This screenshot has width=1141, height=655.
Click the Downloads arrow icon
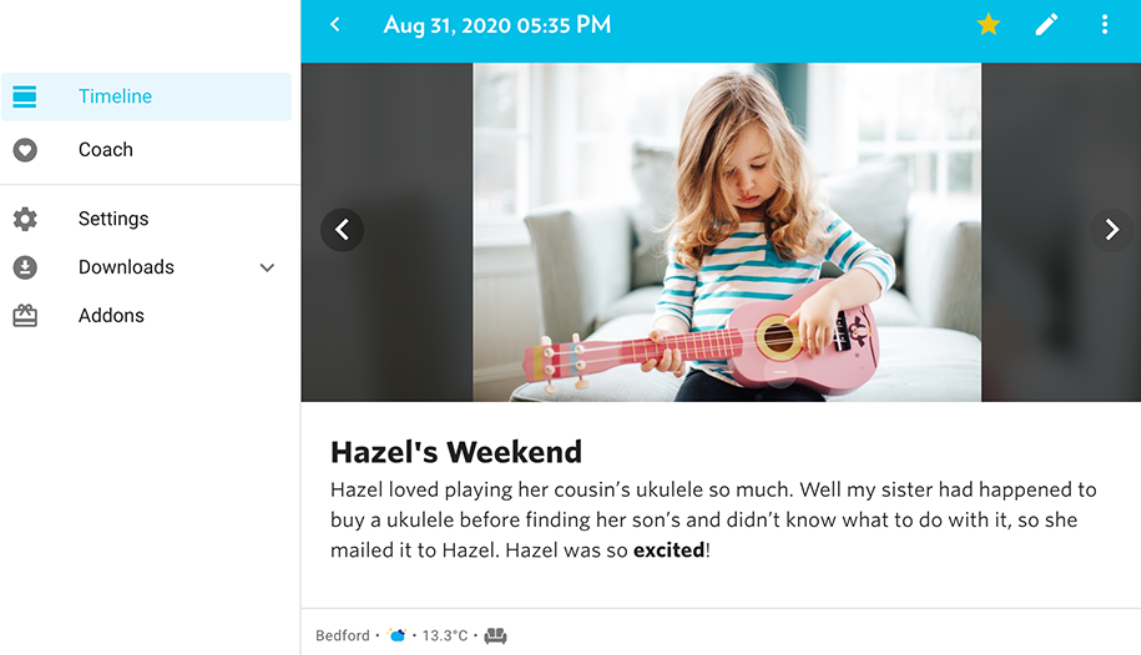25,267
